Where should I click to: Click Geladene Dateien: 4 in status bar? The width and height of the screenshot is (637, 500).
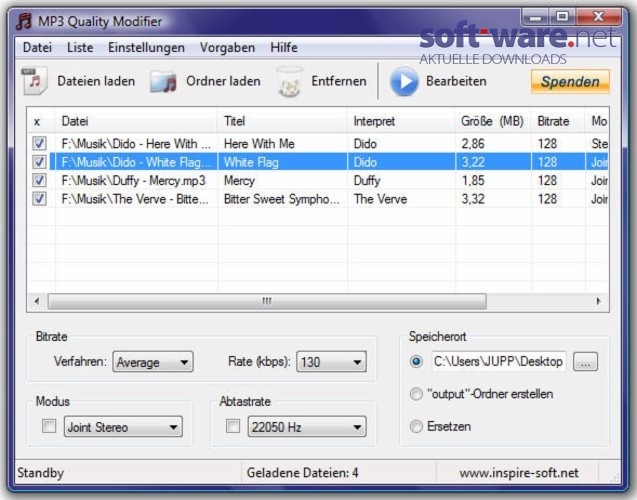[x=303, y=473]
